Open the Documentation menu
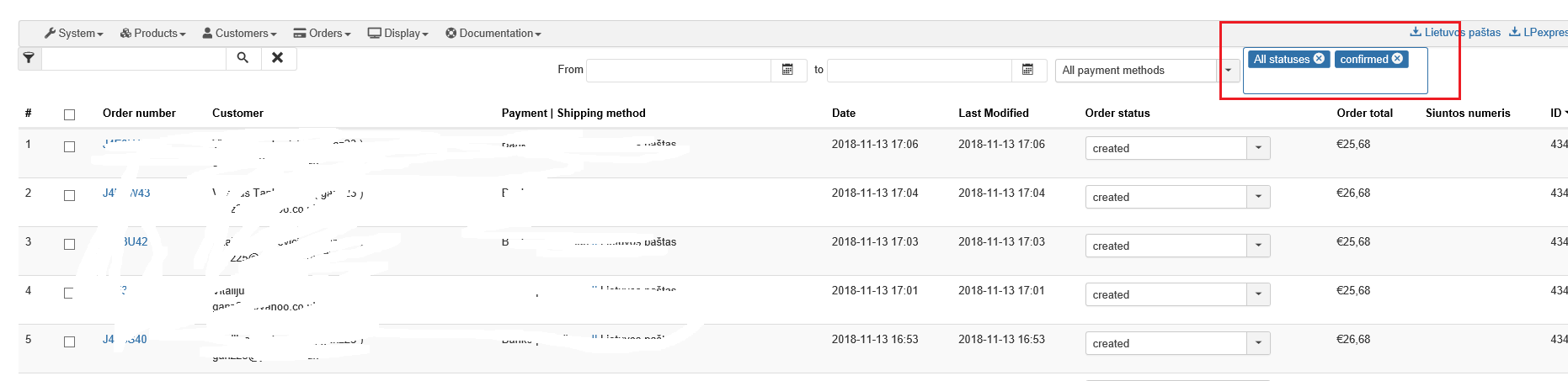Viewport: 1568px width, 381px height. 493,34
